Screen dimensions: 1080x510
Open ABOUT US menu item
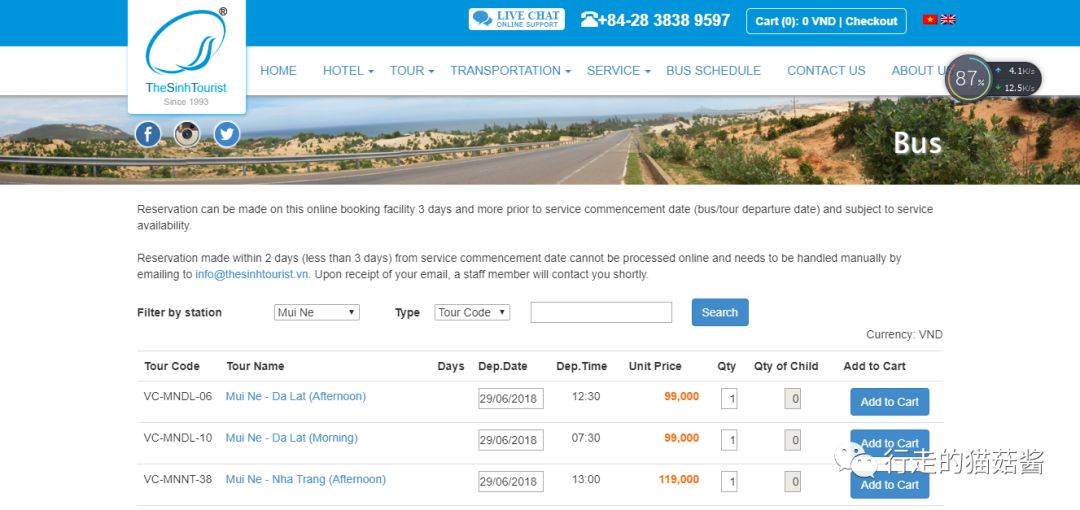920,70
